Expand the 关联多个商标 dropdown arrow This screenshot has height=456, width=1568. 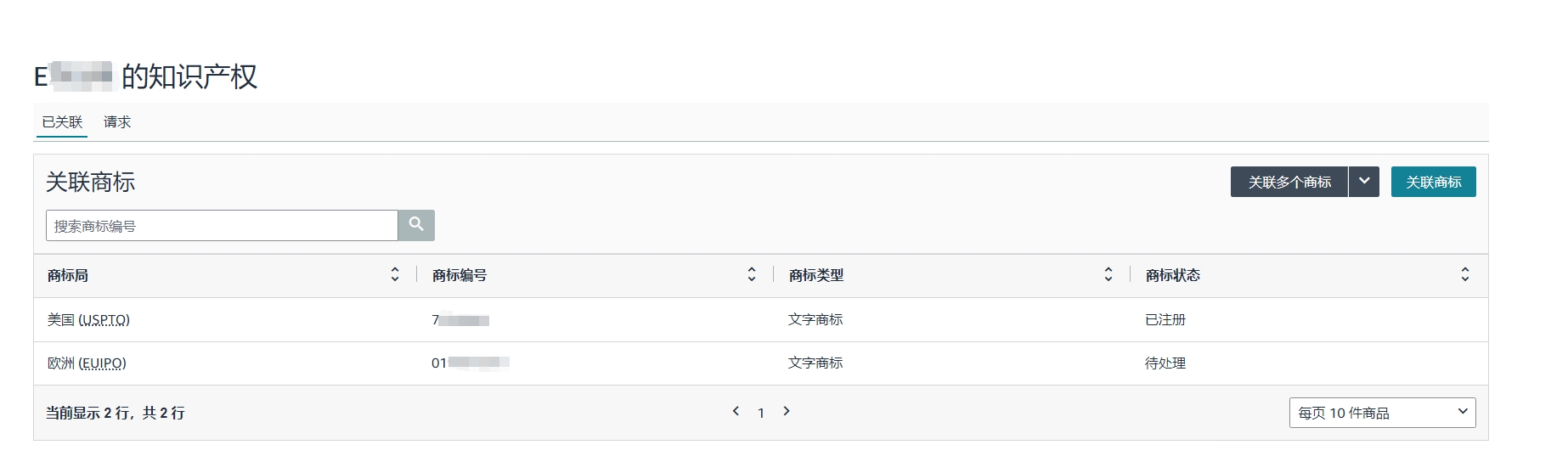point(1364,182)
